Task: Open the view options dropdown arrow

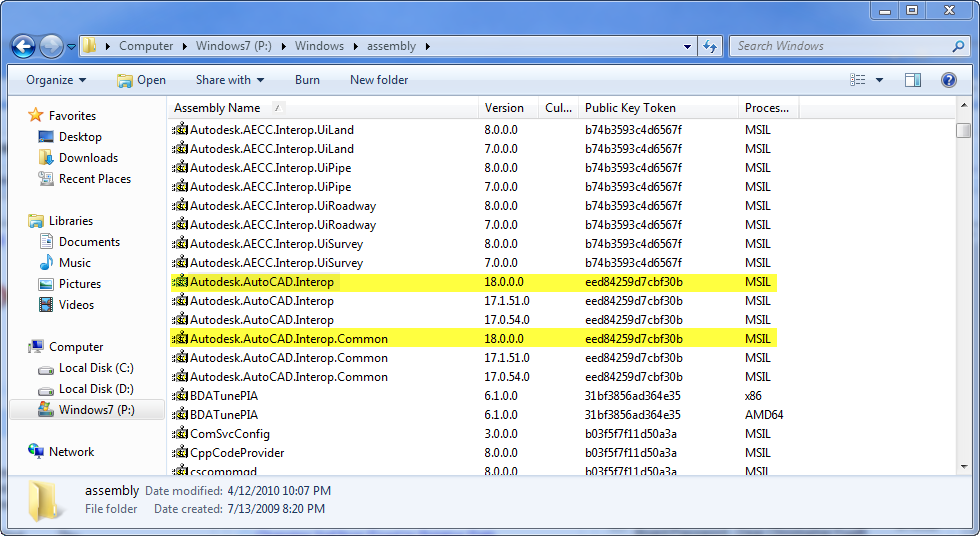Action: 879,80
